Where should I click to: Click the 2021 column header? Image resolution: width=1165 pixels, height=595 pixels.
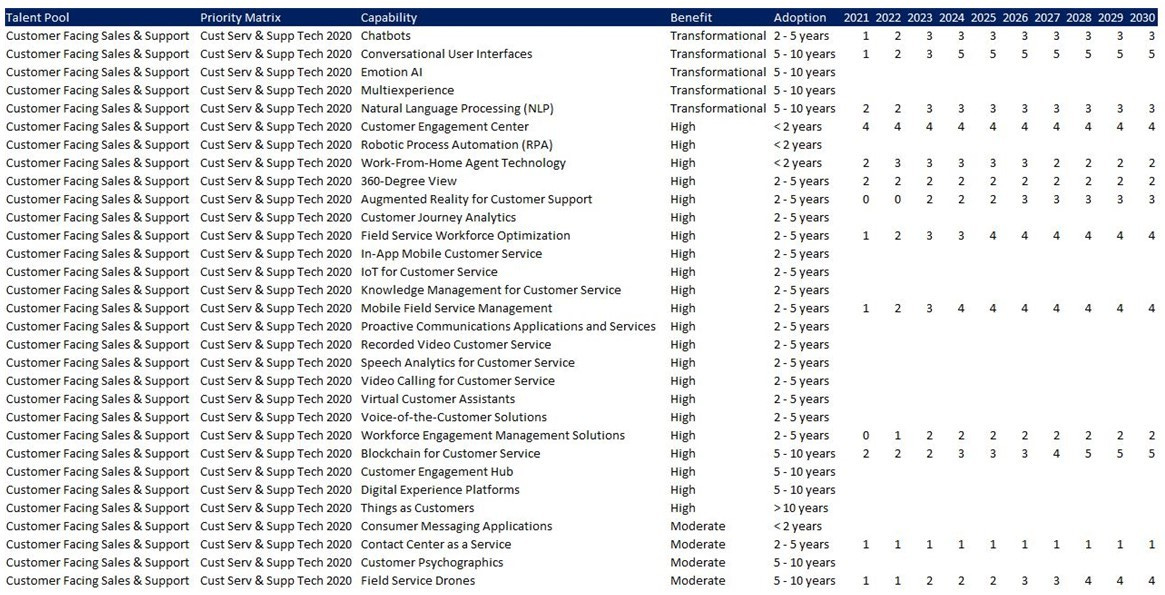[x=857, y=18]
